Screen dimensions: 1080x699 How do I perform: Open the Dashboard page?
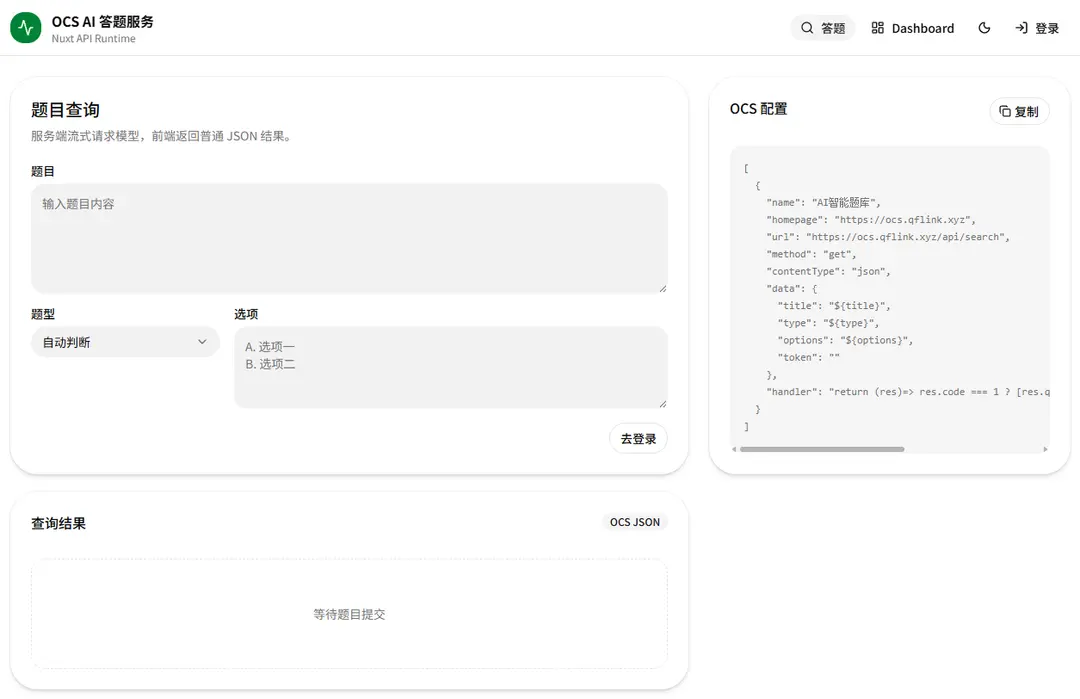click(913, 28)
